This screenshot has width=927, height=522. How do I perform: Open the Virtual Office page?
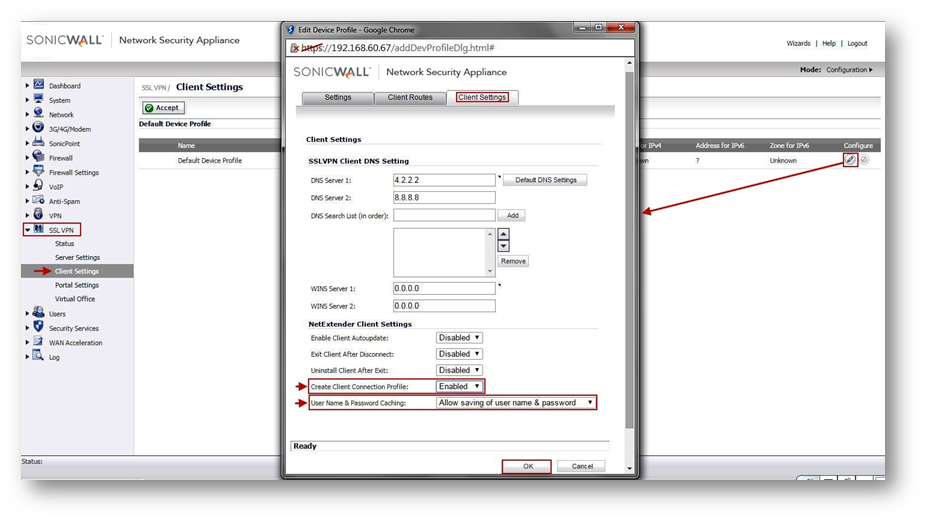pos(75,299)
